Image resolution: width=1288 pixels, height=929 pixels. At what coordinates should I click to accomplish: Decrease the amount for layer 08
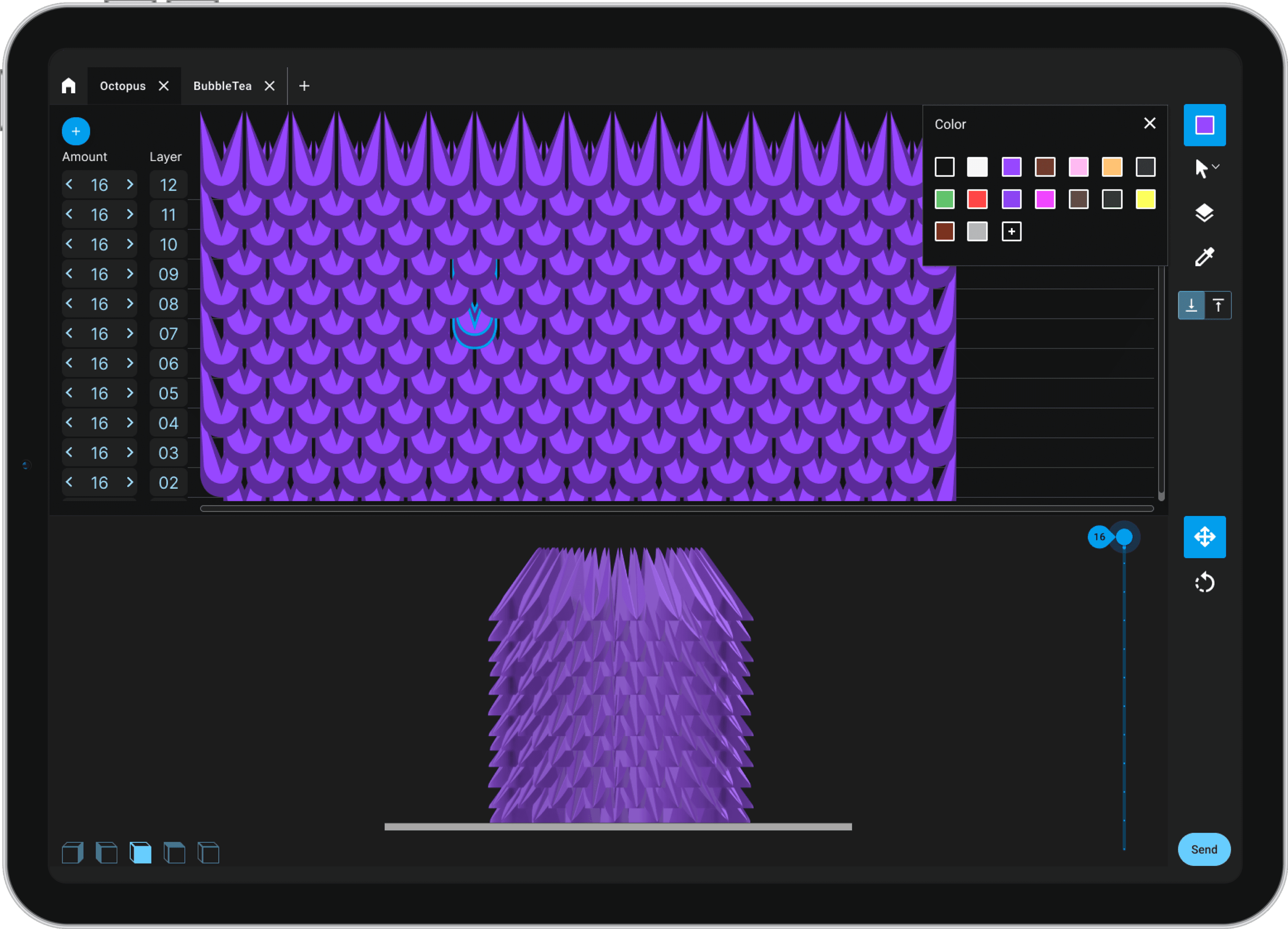69,304
